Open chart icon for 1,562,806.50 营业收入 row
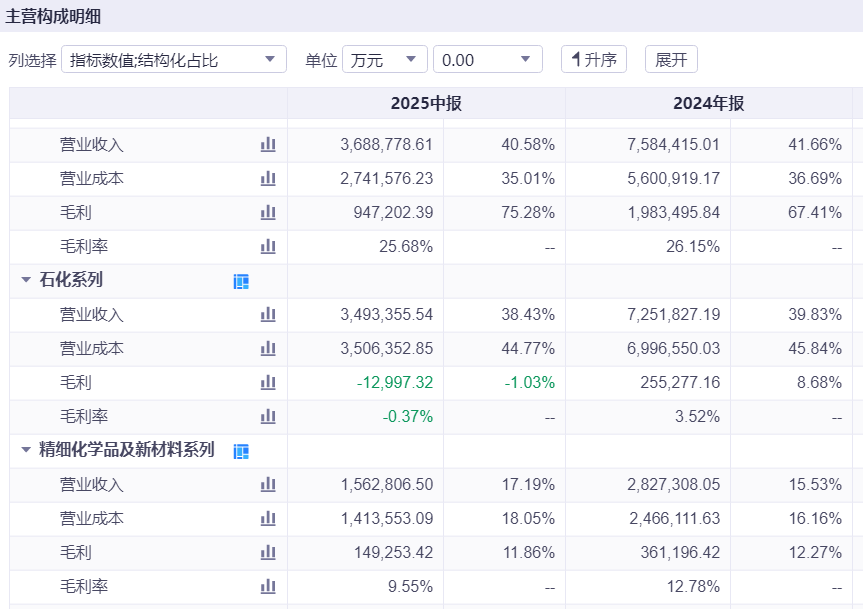The width and height of the screenshot is (863, 609). tap(268, 485)
